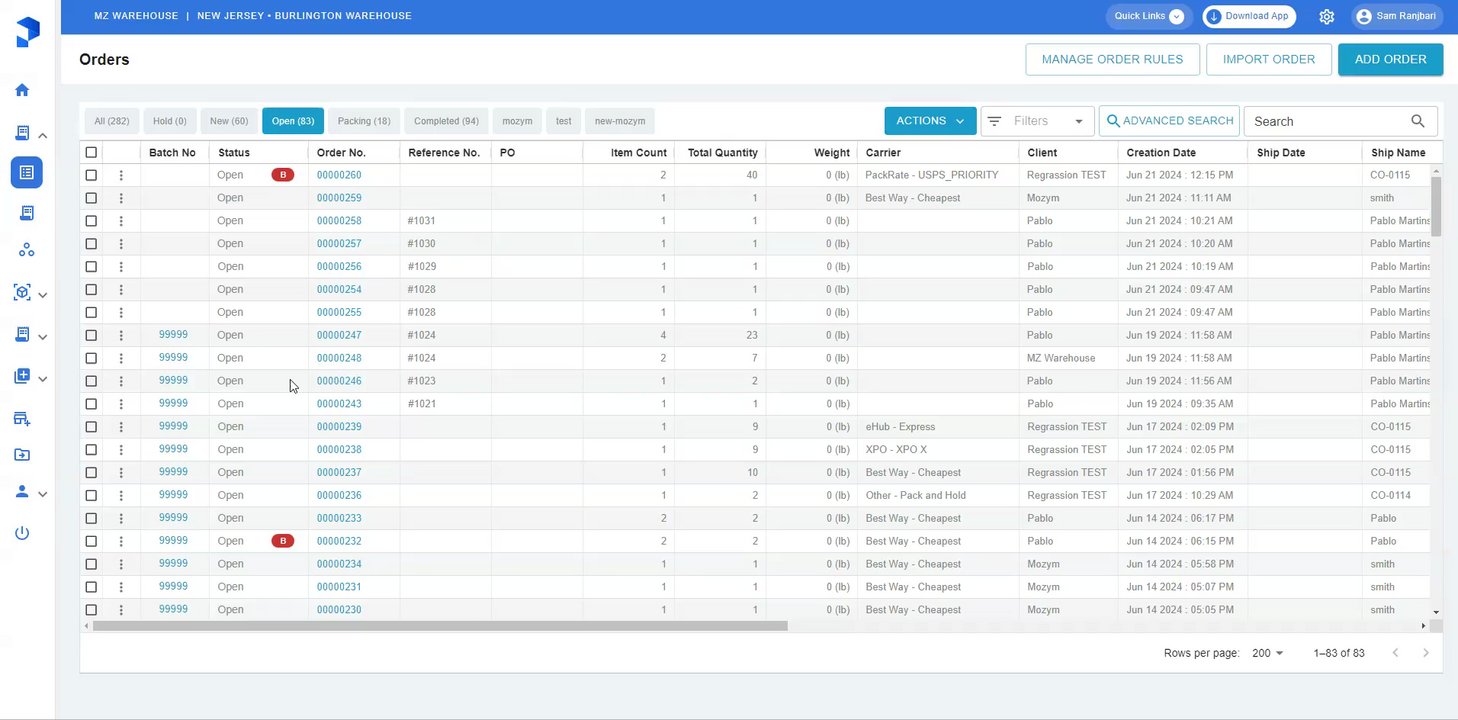Open the three-dot menu for order 00000230
This screenshot has width=1458, height=720.
tap(121, 610)
